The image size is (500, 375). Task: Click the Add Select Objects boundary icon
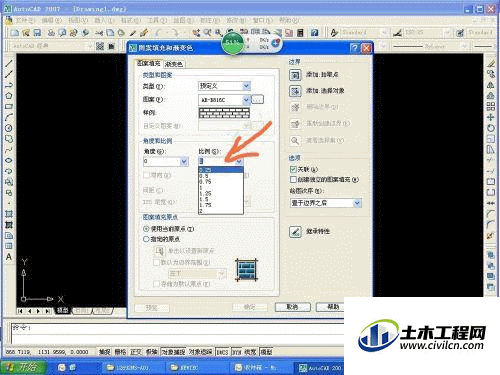pyautogui.click(x=295, y=91)
